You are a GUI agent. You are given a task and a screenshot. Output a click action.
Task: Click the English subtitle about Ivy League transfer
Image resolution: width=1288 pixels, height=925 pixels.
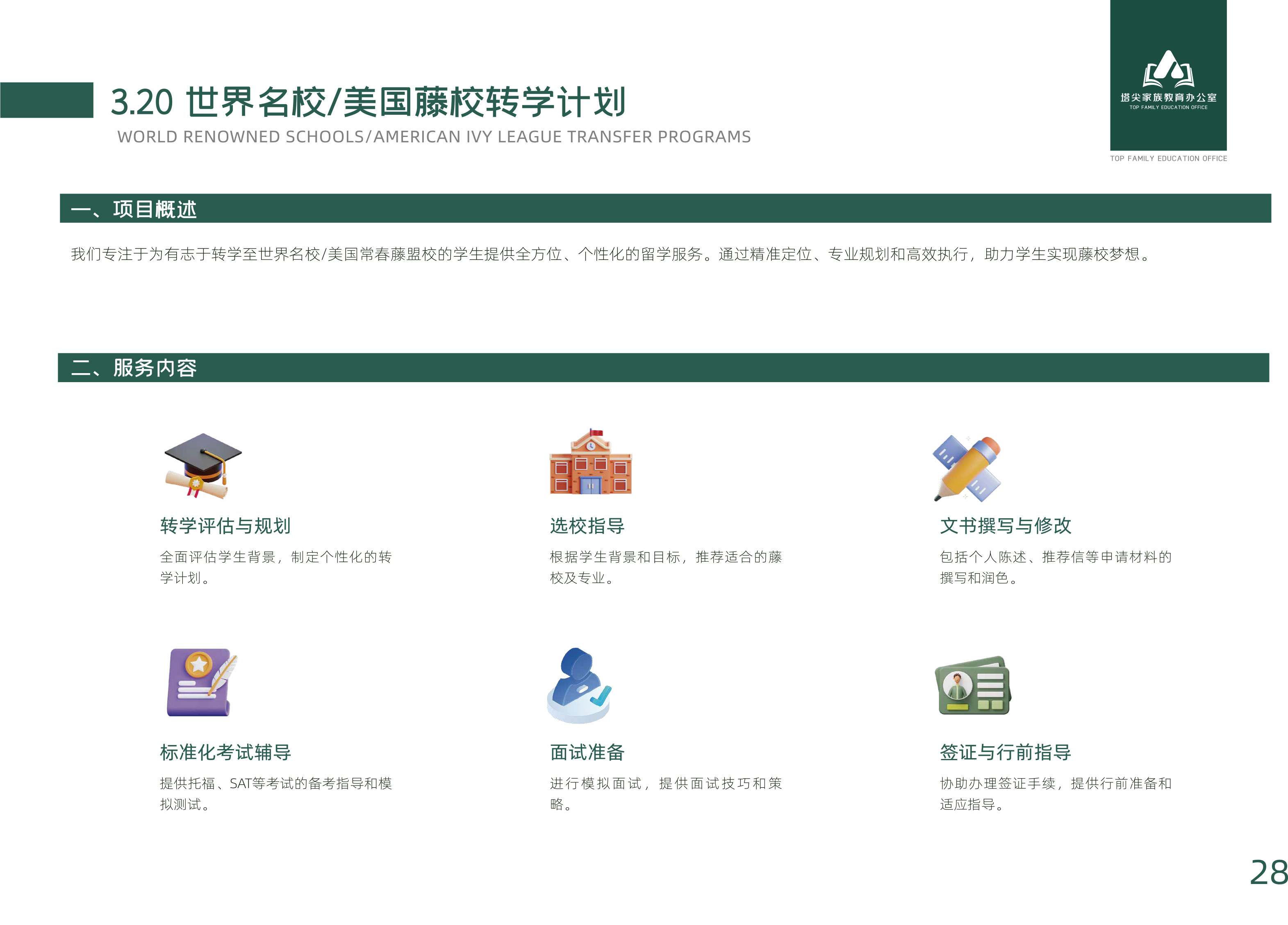click(434, 137)
